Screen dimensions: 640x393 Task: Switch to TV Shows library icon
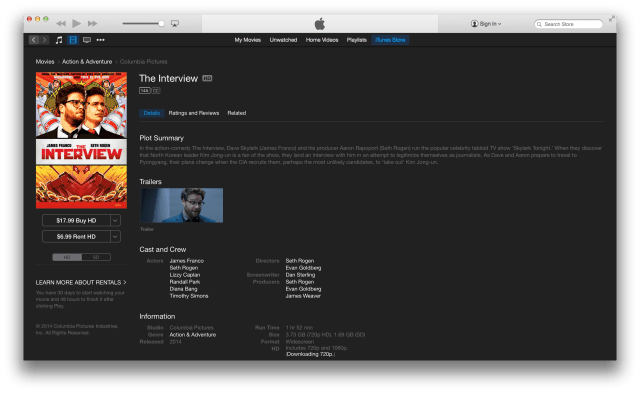[x=87, y=40]
